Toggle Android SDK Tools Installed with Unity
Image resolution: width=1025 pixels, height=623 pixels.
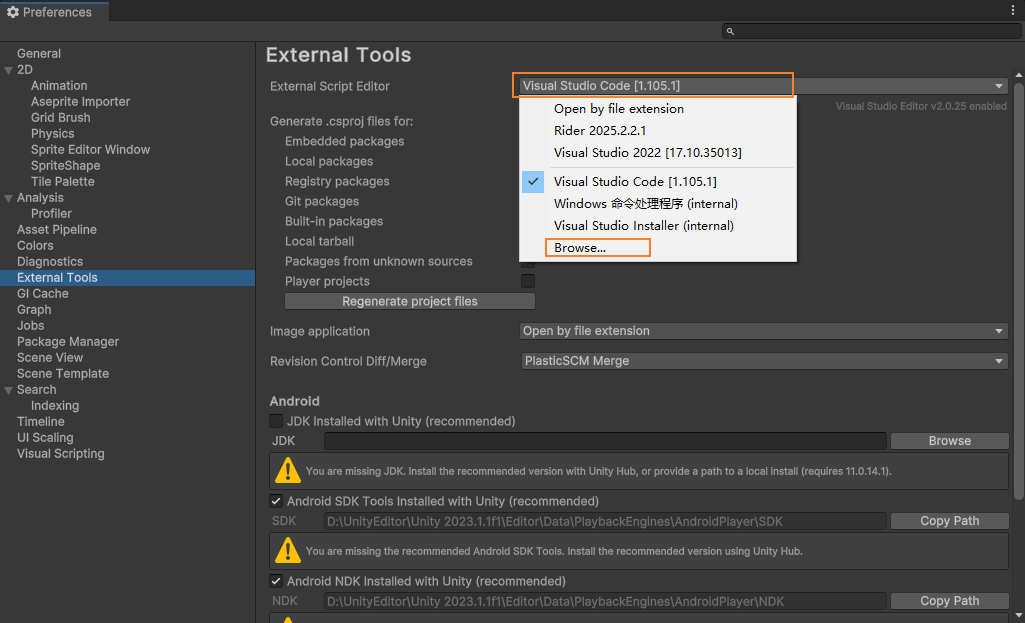277,501
